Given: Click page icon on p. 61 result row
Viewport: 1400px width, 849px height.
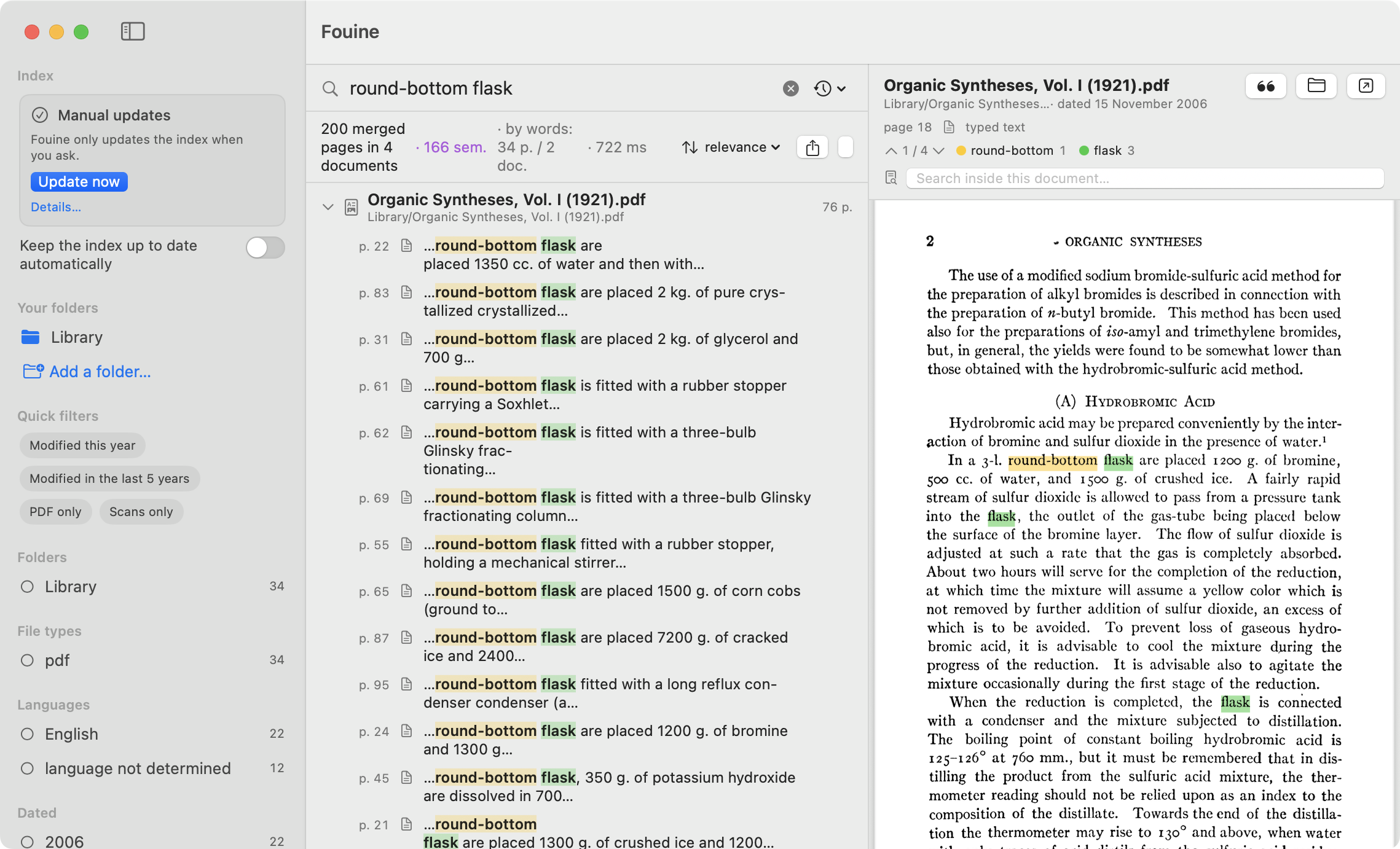Looking at the screenshot, I should click(406, 386).
